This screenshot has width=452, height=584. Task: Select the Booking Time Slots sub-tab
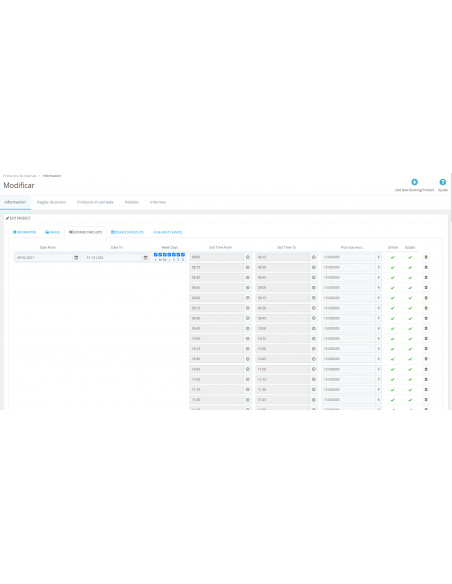[x=85, y=232]
